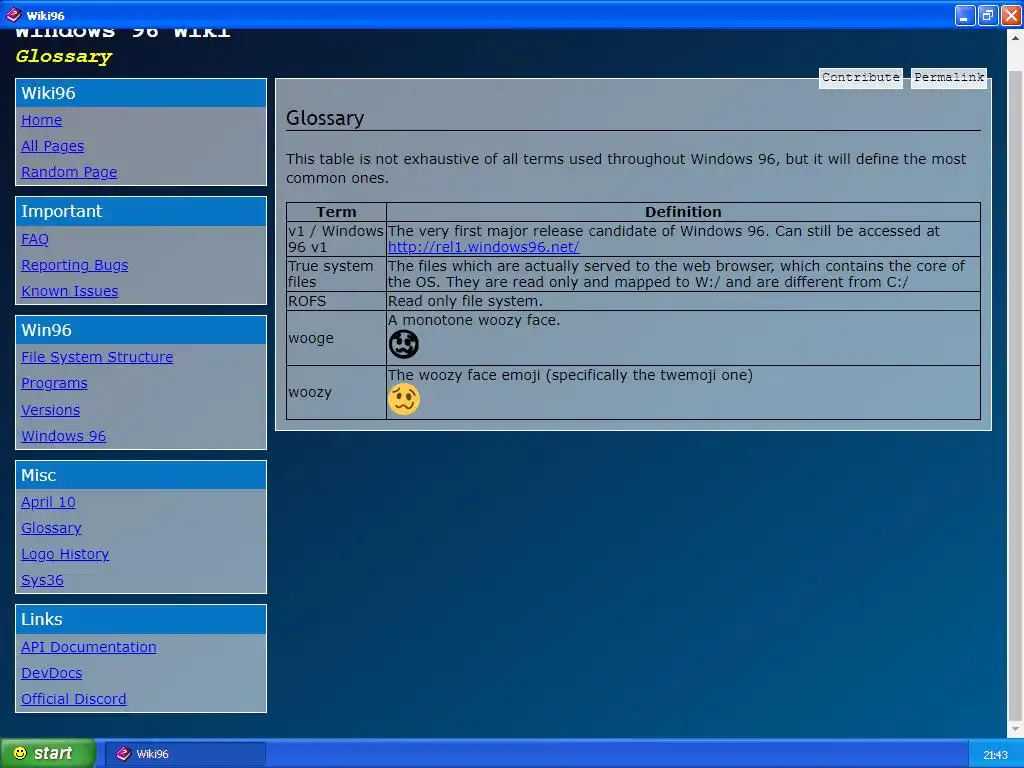Image resolution: width=1024 pixels, height=768 pixels.
Task: Click the taskbar clock showing 21:43
Action: (x=995, y=755)
